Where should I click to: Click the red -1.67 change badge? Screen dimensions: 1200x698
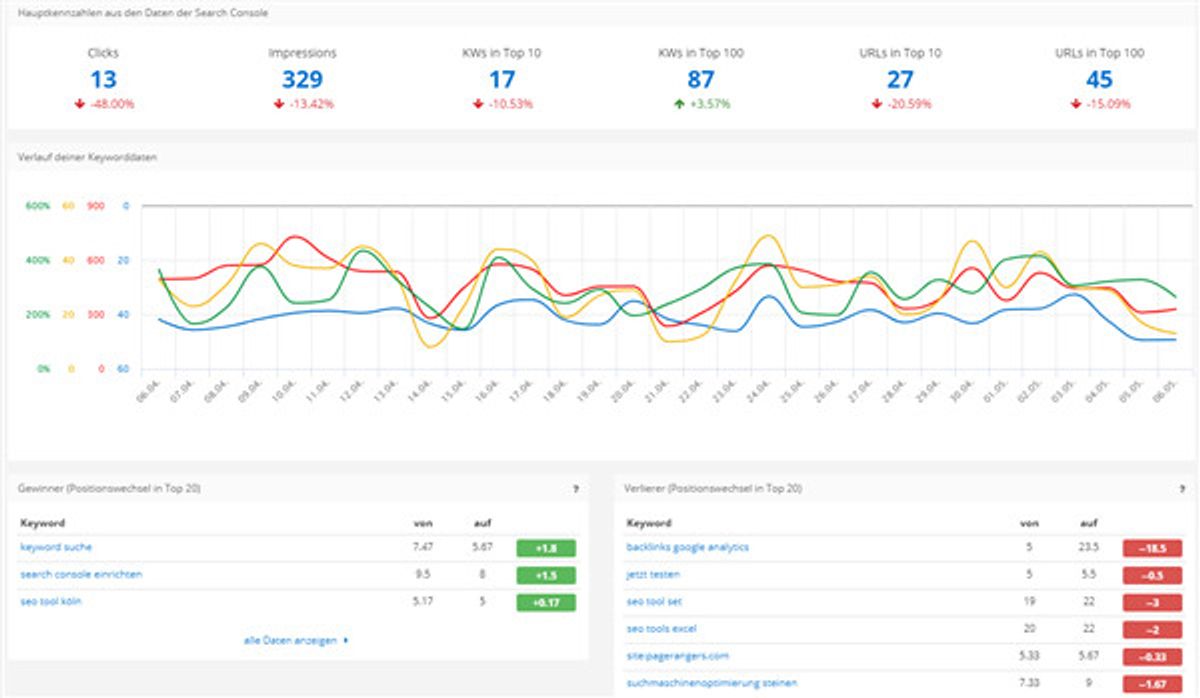coord(1152,683)
